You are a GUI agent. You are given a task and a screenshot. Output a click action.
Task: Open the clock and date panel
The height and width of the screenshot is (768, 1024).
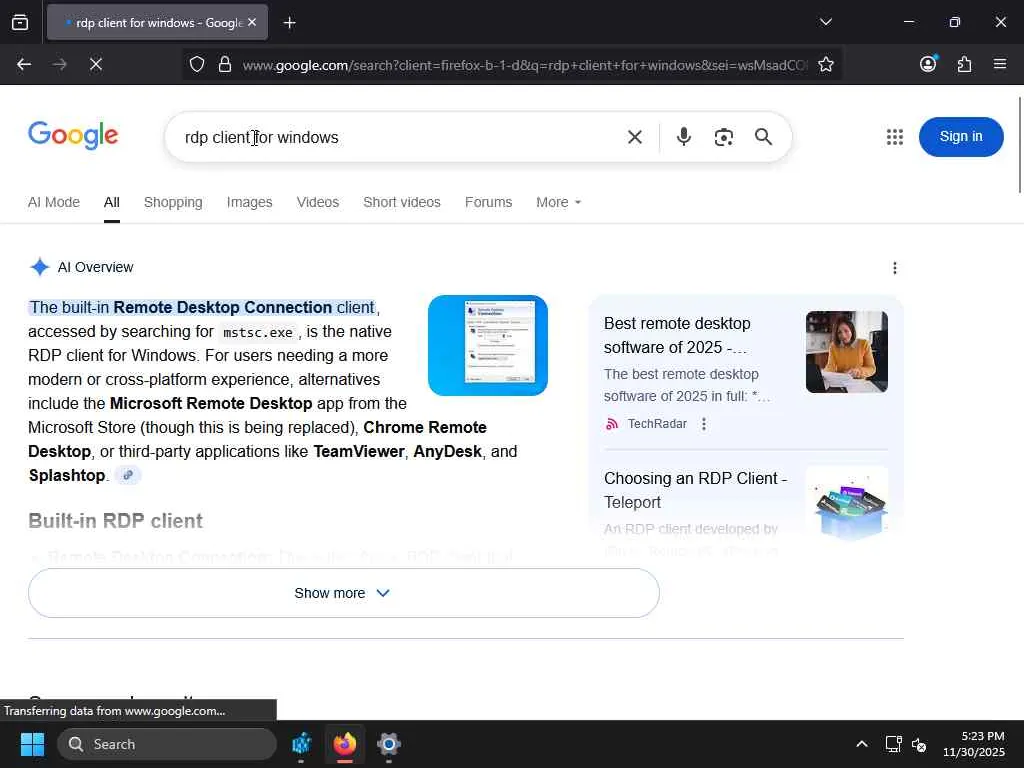point(974,744)
